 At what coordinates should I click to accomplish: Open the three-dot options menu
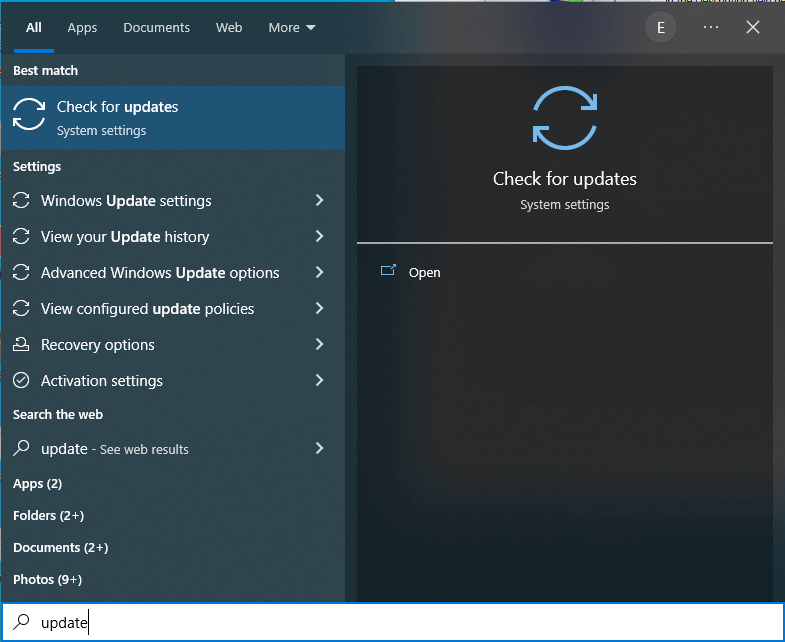point(711,28)
